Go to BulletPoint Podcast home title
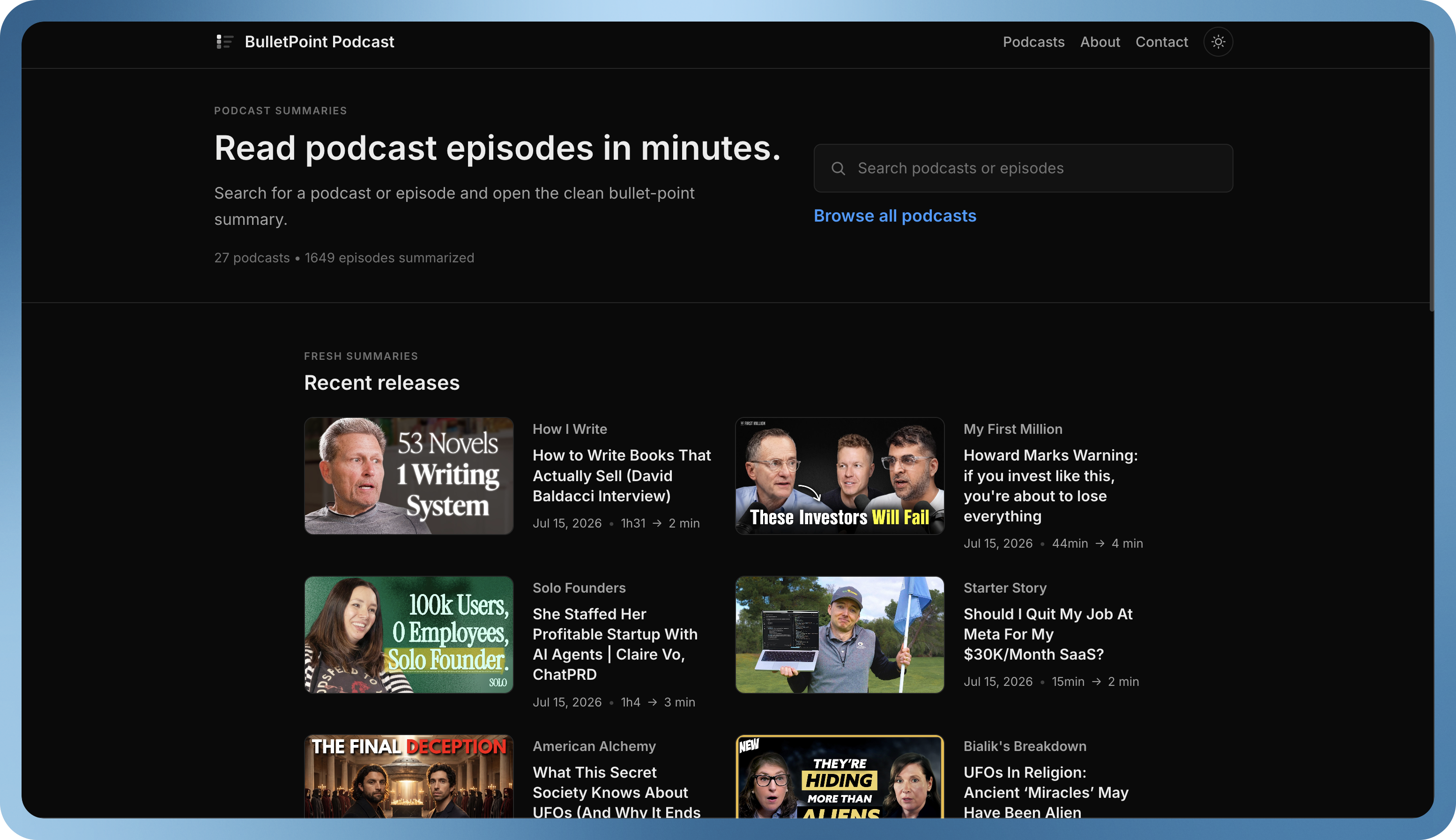Screen dimensions: 1456x840 pyautogui.click(x=319, y=42)
